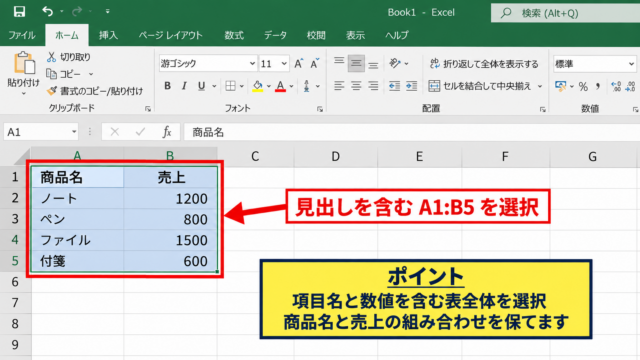The width and height of the screenshot is (640, 360).
Task: Open 配置 dialog launcher
Action: click(x=542, y=109)
